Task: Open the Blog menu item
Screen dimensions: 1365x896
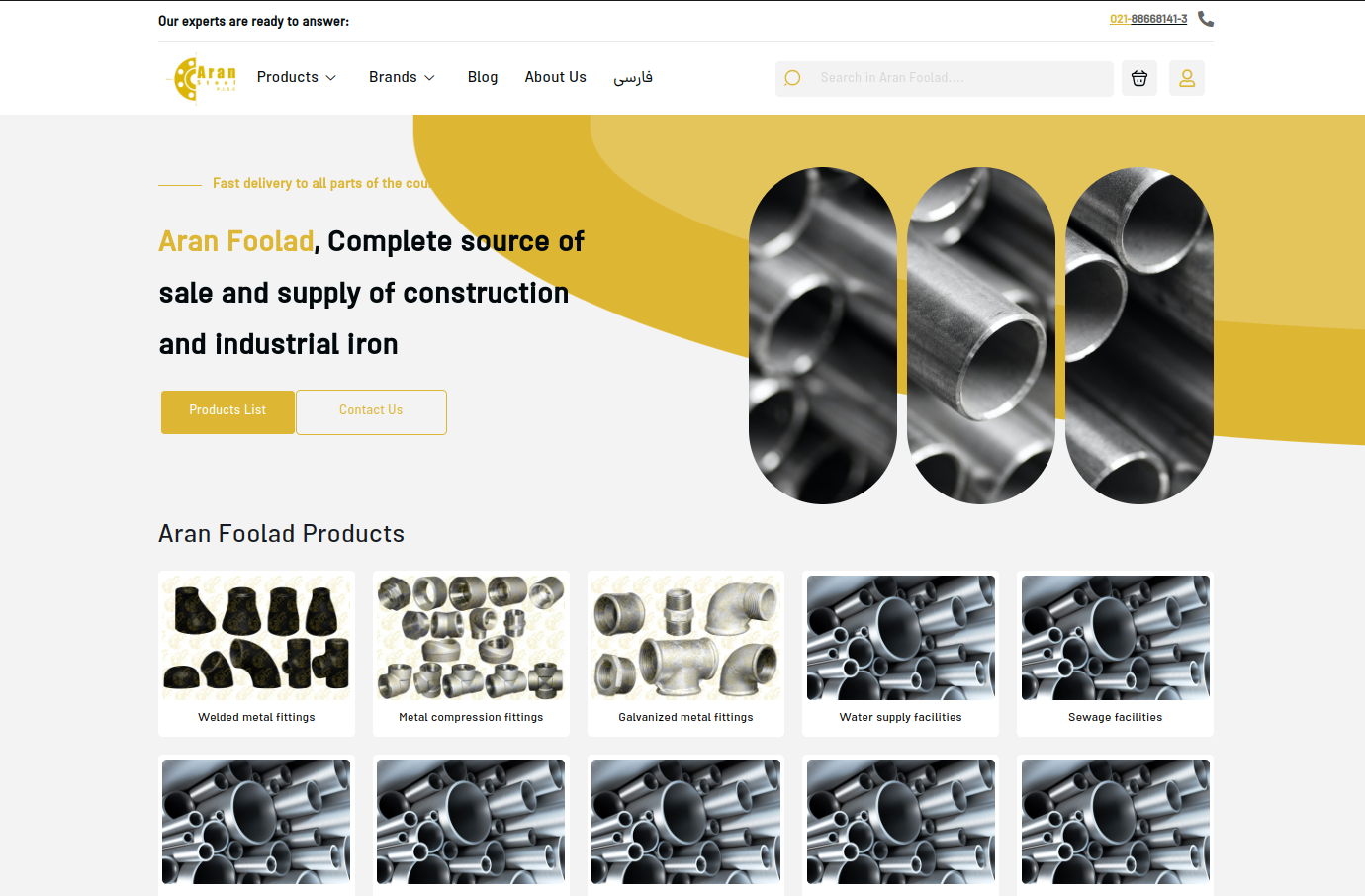Action: pos(483,77)
